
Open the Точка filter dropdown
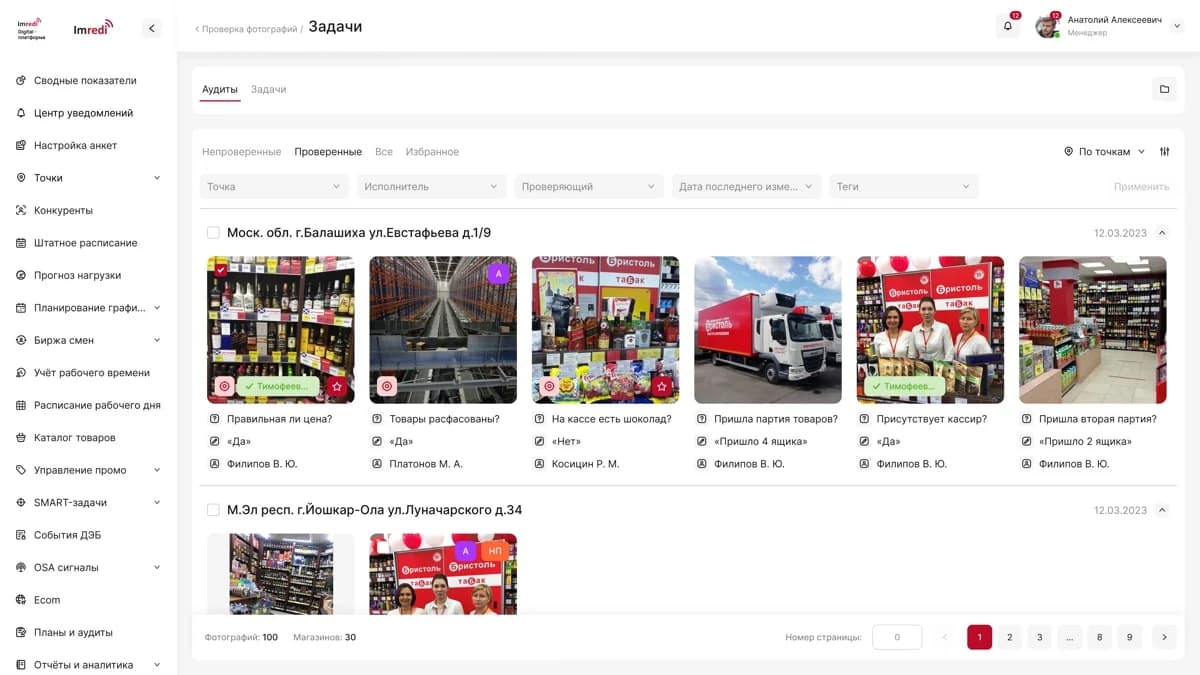coord(275,187)
